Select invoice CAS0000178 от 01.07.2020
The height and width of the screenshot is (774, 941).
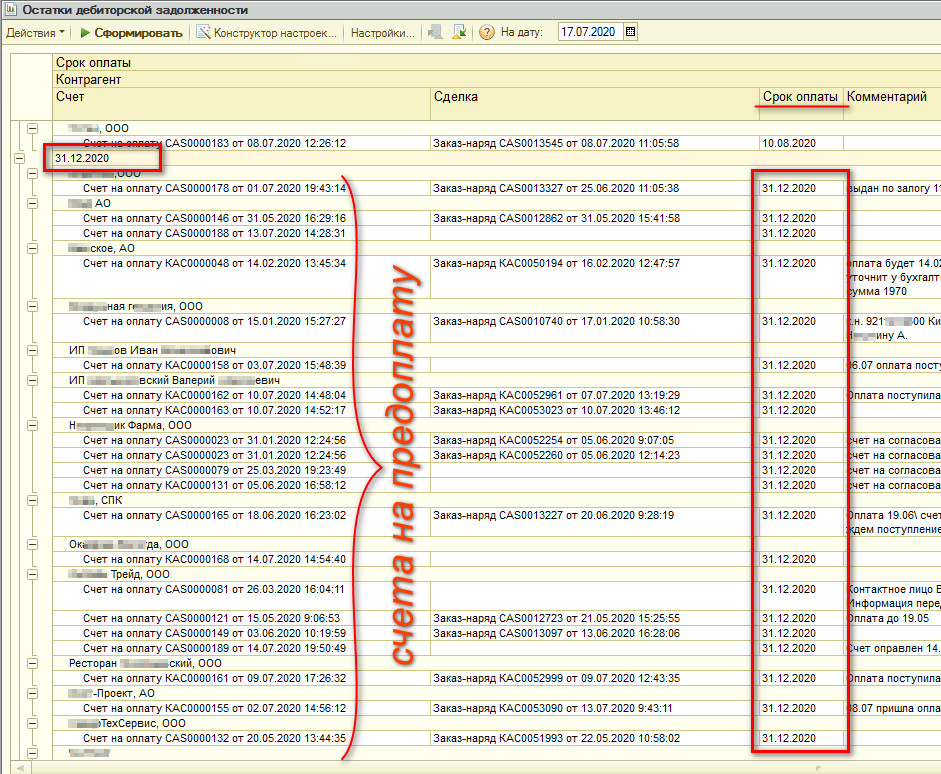(x=214, y=188)
